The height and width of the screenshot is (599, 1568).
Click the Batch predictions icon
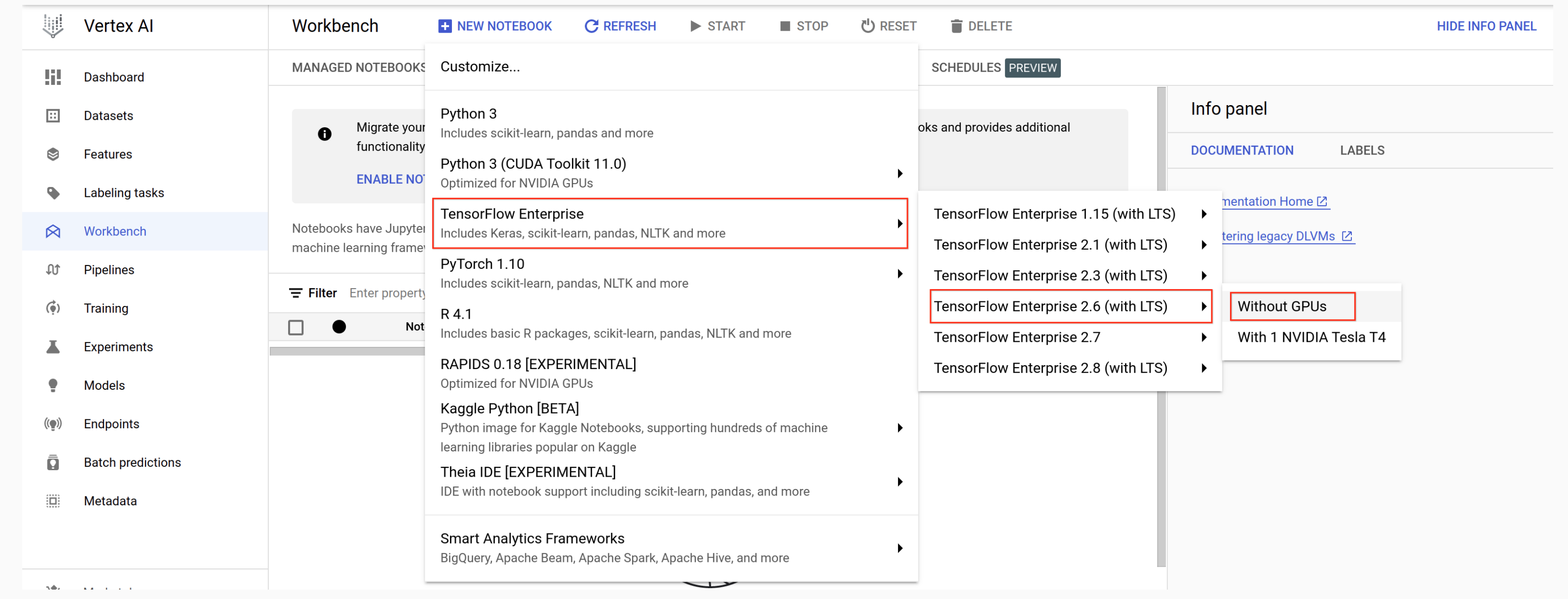pos(53,463)
